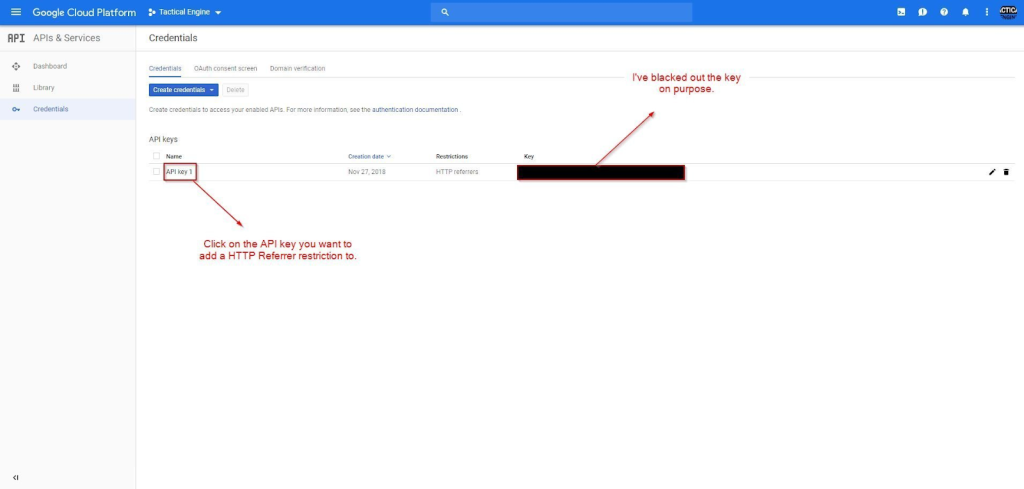Delete API key 1 using trash icon
The width and height of the screenshot is (1024, 489).
click(1006, 172)
